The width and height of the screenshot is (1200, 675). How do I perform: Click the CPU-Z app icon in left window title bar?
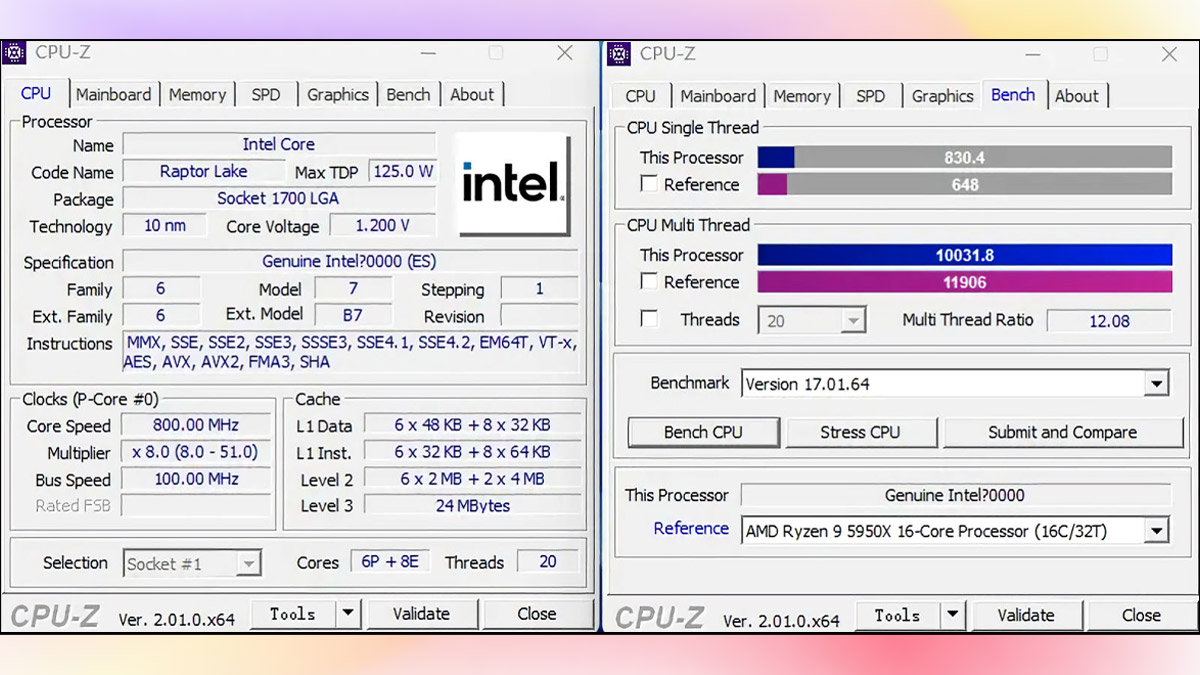(x=14, y=52)
